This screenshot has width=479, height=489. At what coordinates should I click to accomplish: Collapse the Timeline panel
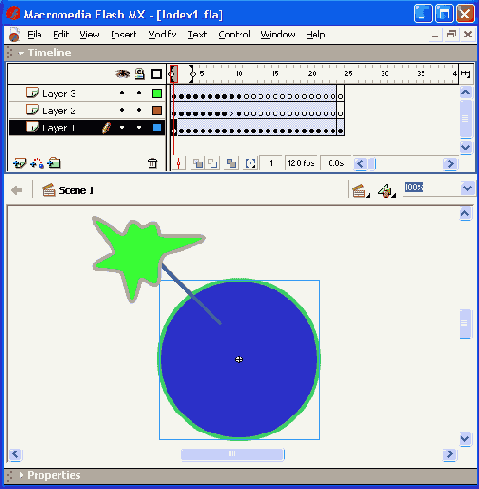coord(21,53)
